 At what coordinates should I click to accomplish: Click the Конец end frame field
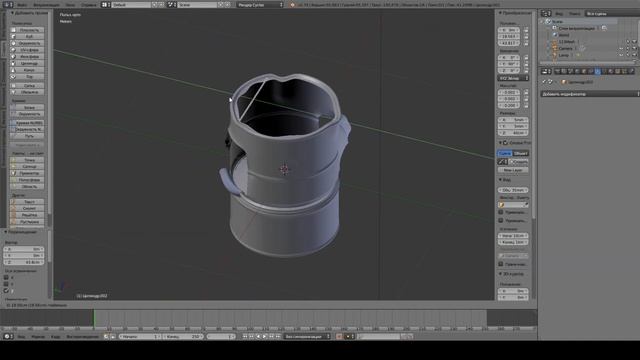(x=183, y=336)
